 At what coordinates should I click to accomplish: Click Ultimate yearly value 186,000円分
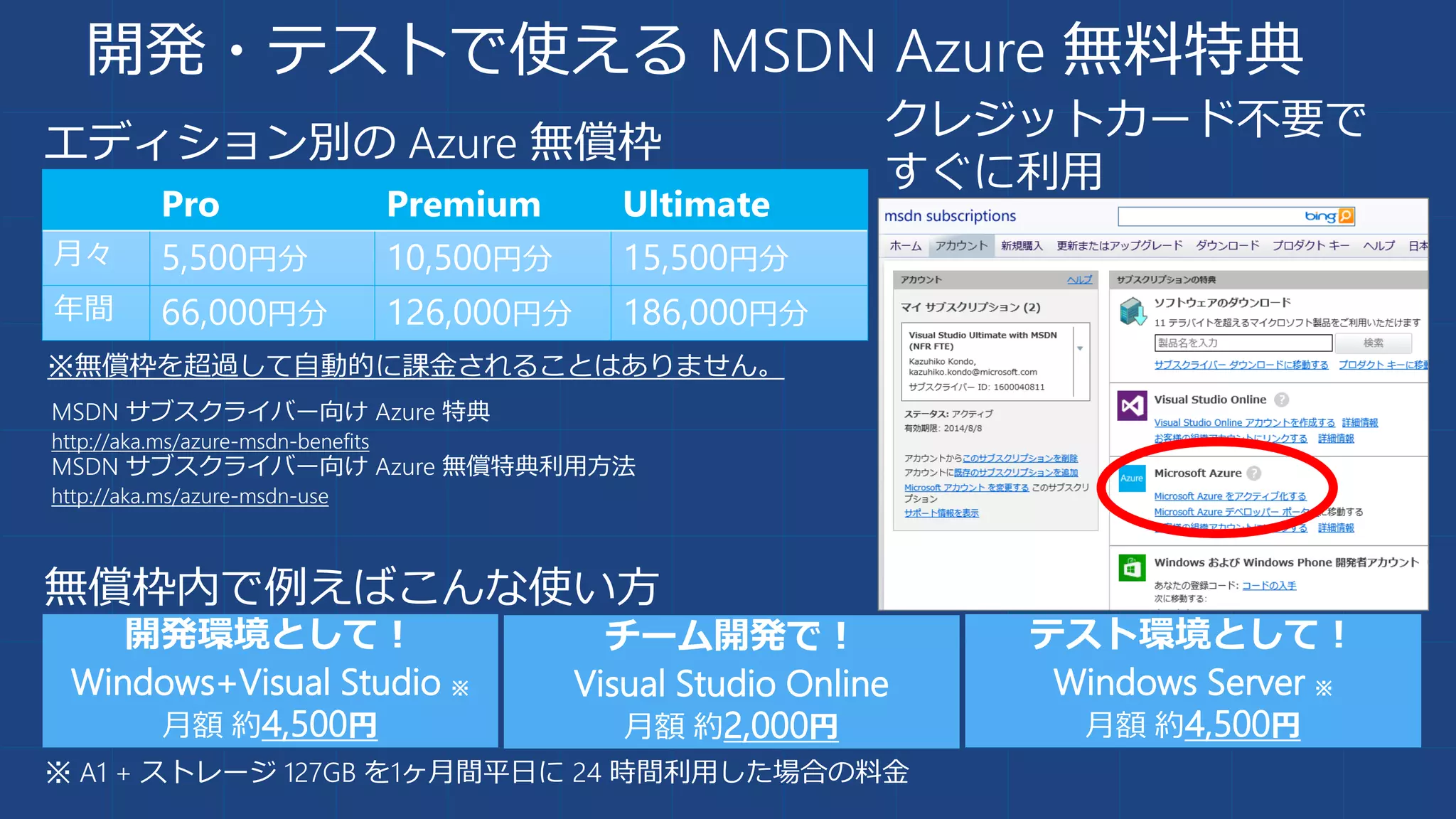[716, 313]
